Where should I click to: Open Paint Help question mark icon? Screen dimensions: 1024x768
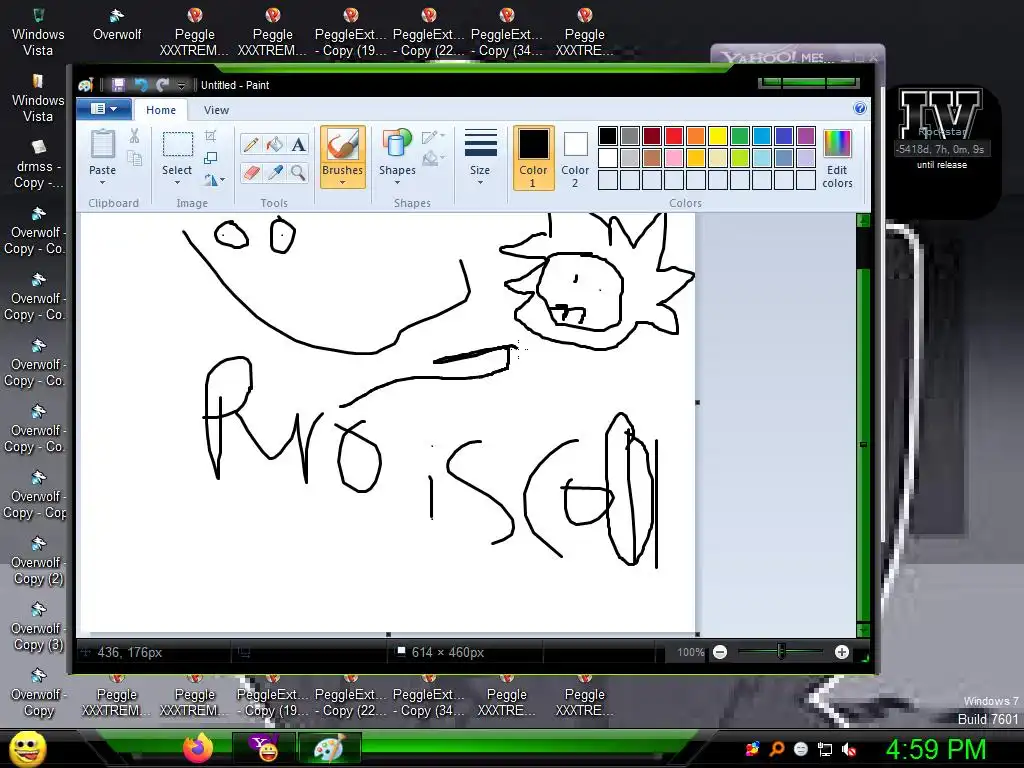(860, 108)
